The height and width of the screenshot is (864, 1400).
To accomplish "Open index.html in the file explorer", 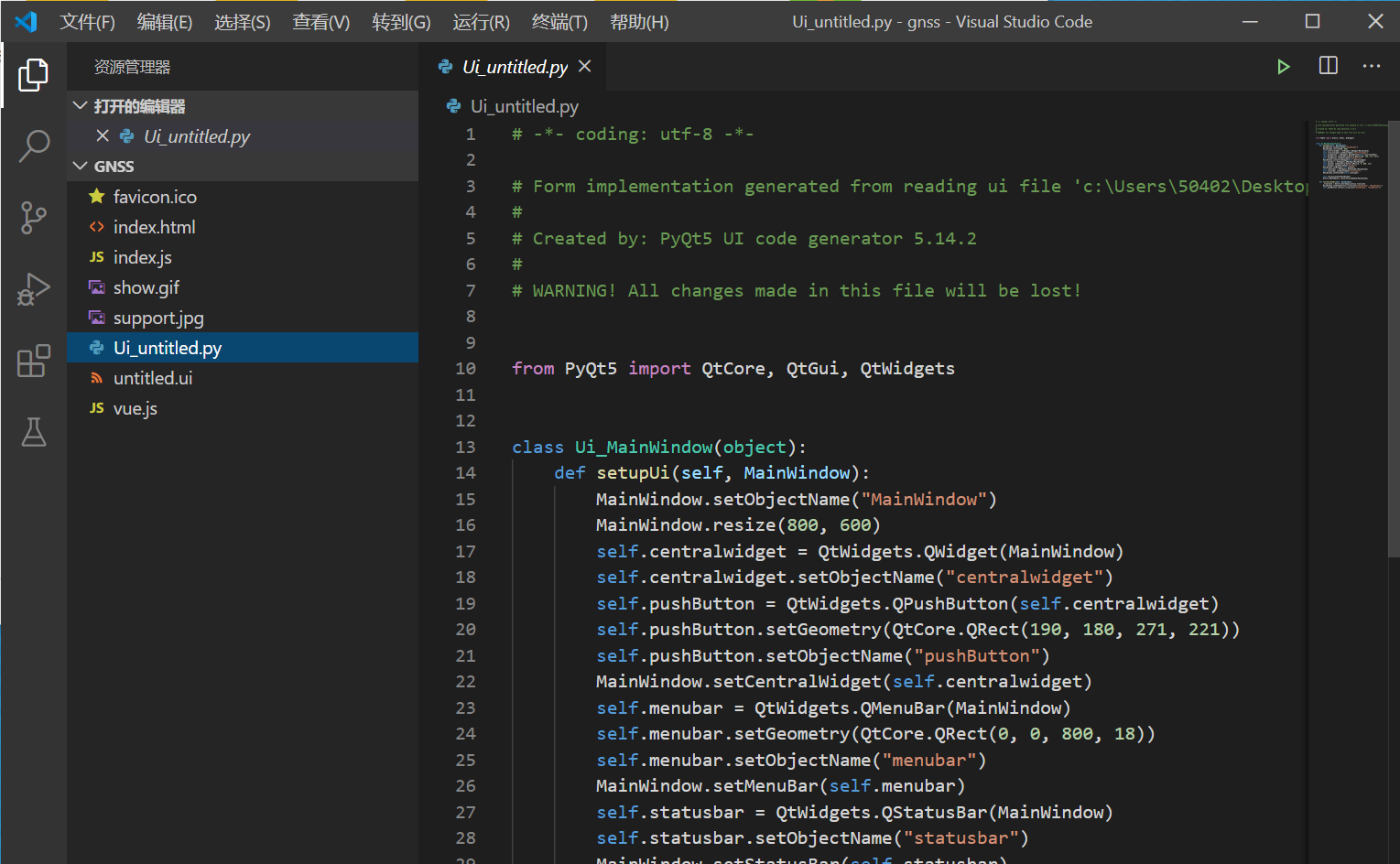I will [154, 227].
